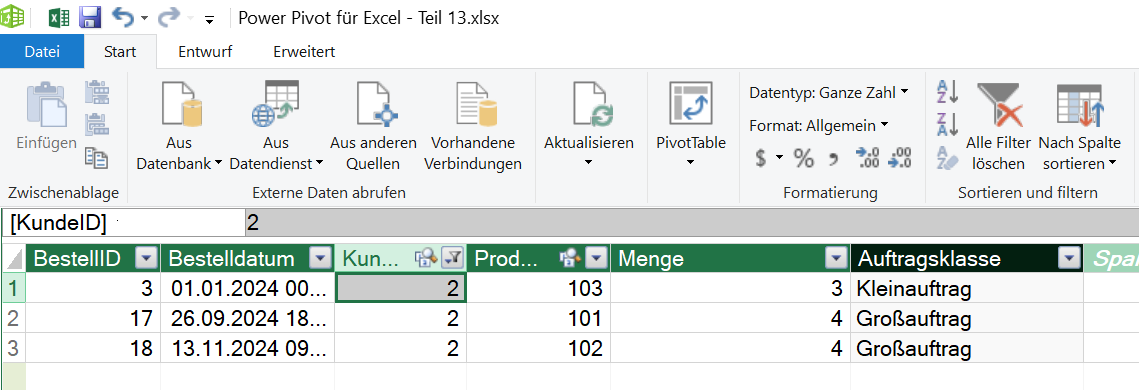Screen dimensions: 1139x390
Task: Click the [KundeID] name box
Action: (x=123, y=223)
